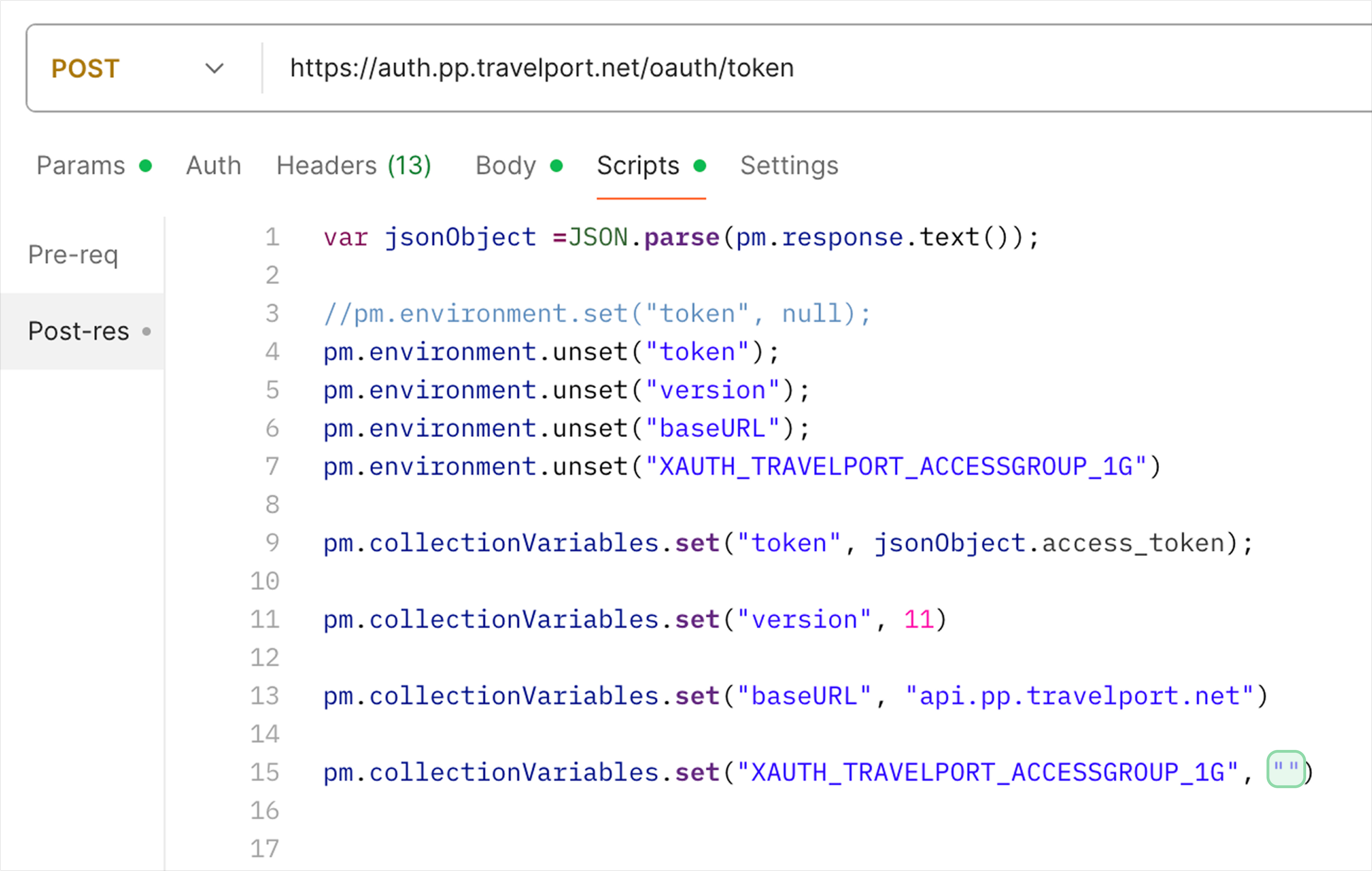Click line 7 unset XAUTH_TRAVELPORT_ACCESSGROUP_1G
This screenshot has width=1372, height=871.
742,466
